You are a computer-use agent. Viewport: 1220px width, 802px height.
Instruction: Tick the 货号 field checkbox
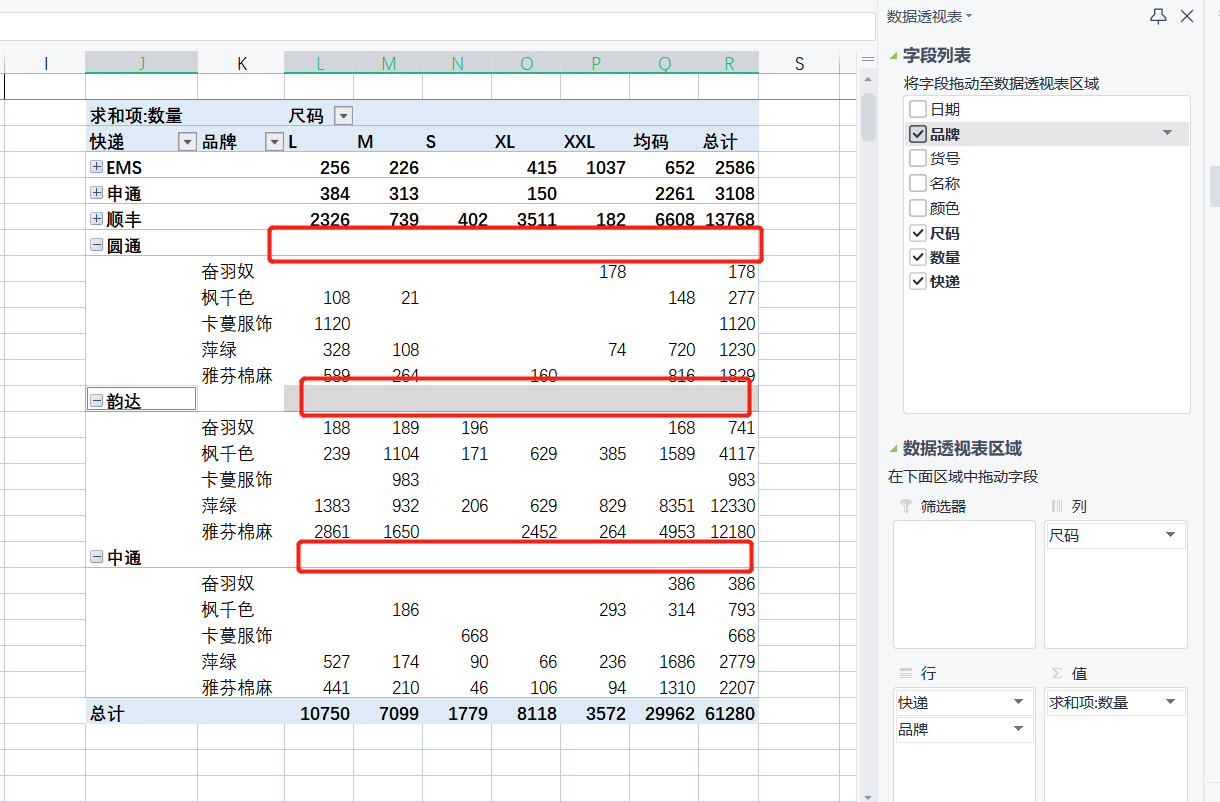[x=918, y=158]
